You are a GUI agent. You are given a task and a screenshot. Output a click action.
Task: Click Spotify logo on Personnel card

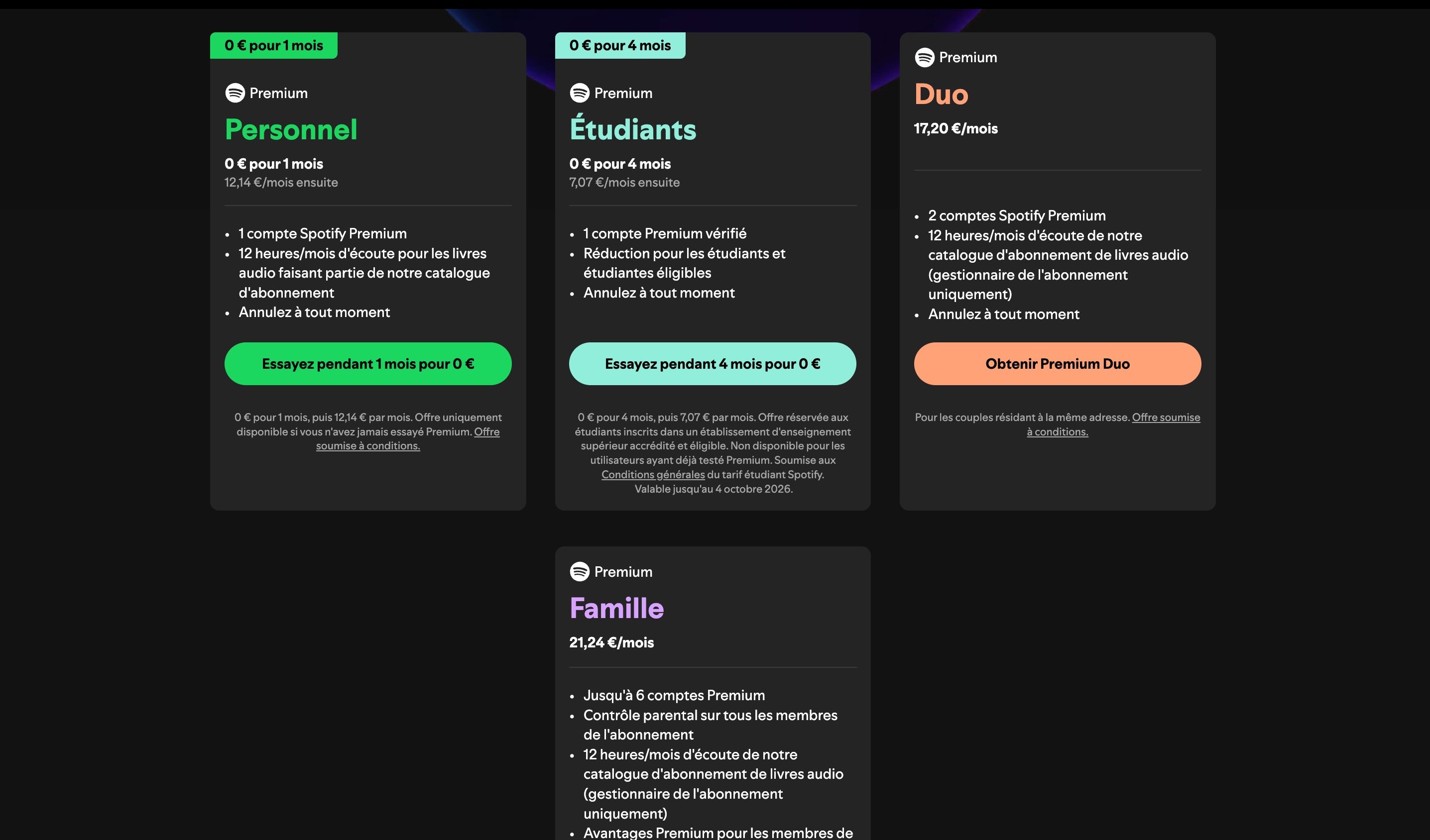(x=235, y=93)
